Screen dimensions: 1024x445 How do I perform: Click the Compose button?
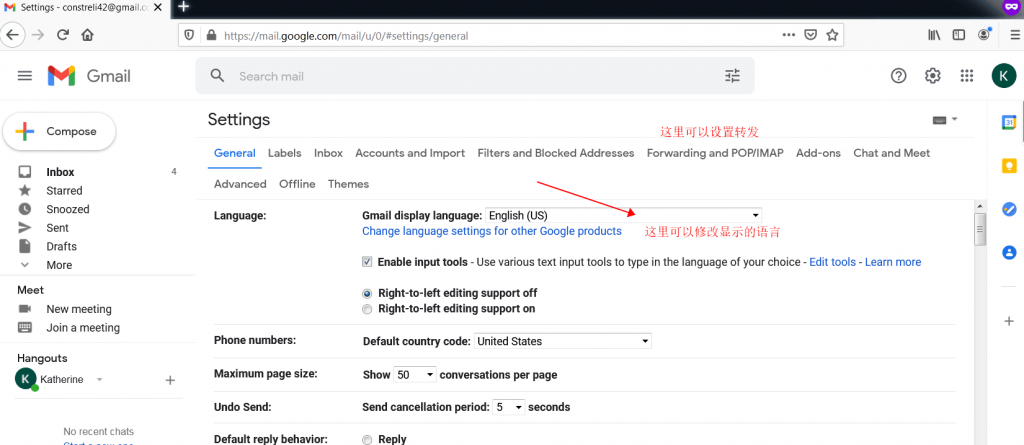[x=59, y=131]
